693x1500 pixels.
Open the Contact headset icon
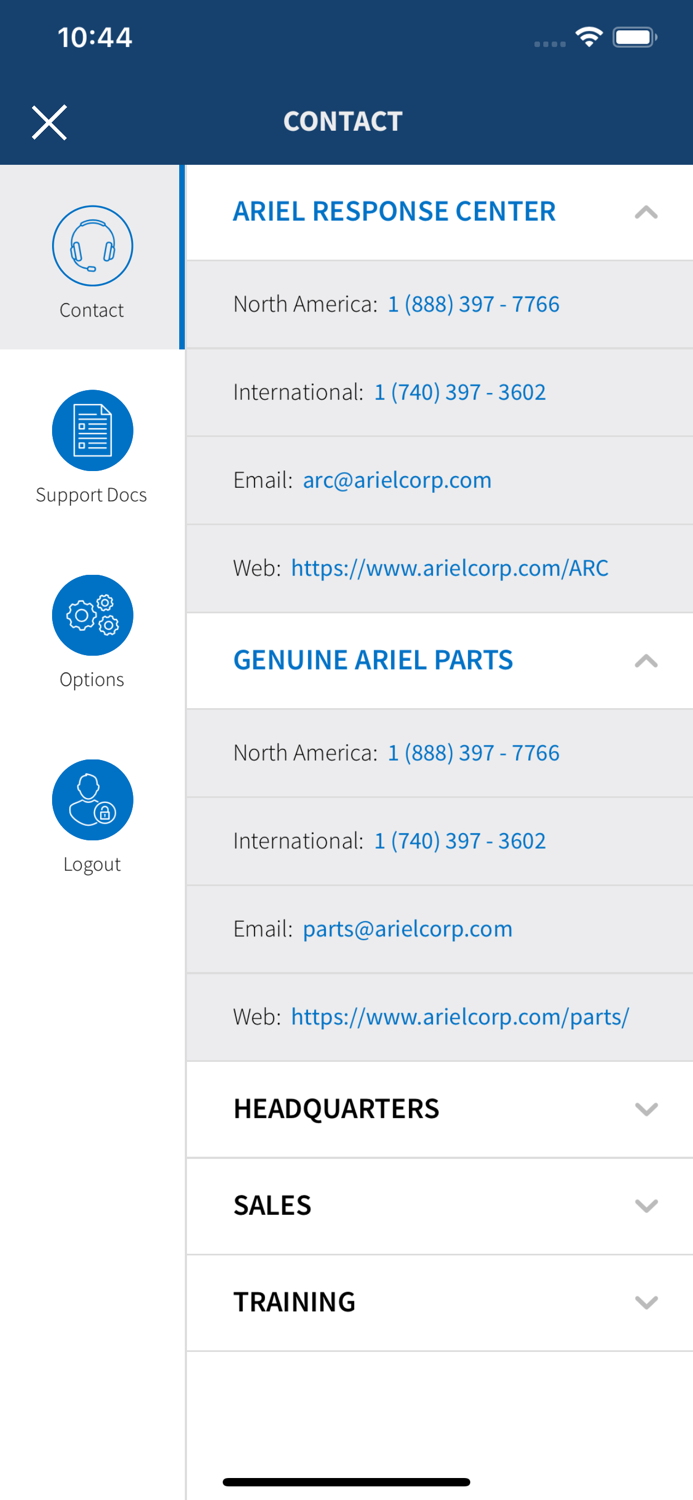(92, 246)
